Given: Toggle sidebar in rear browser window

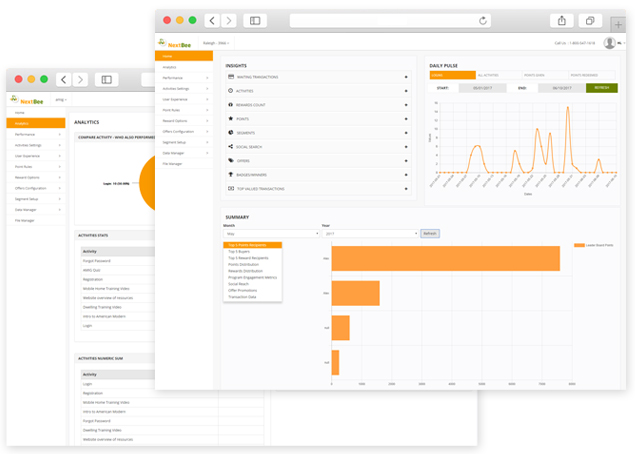Looking at the screenshot, I should pos(107,80).
